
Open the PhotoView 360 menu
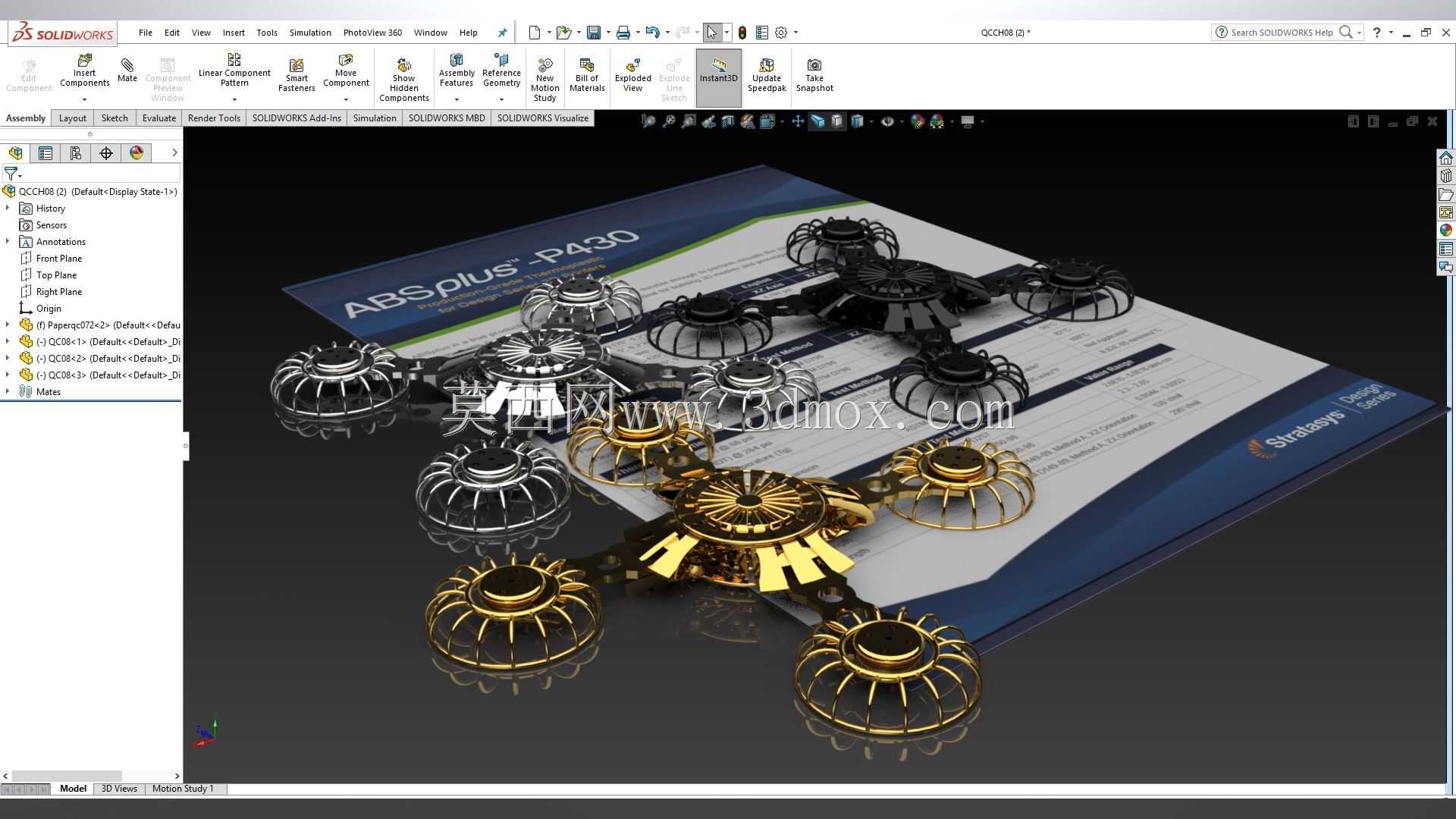tap(372, 33)
